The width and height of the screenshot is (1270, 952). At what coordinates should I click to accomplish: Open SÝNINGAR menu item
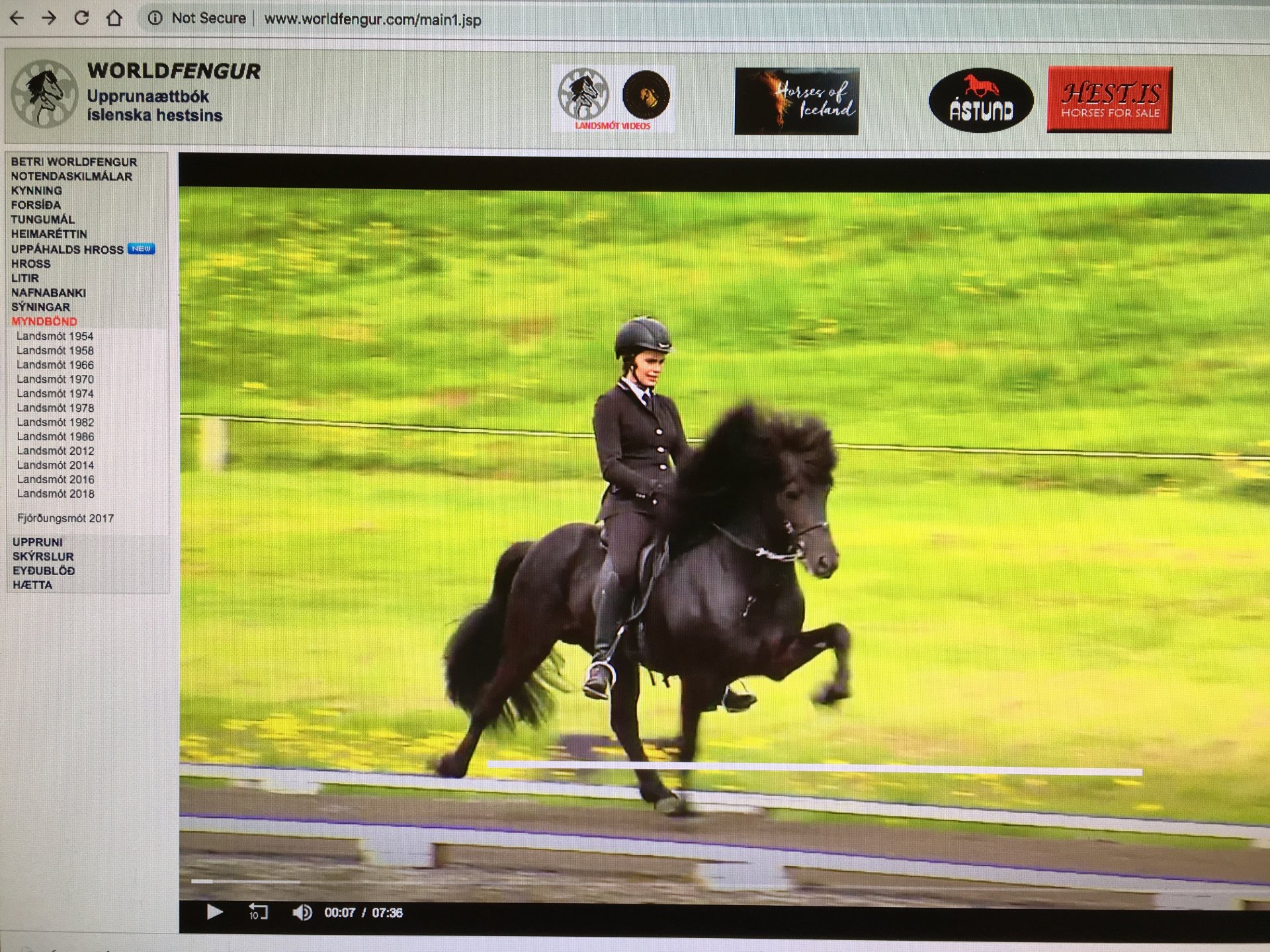click(x=40, y=307)
